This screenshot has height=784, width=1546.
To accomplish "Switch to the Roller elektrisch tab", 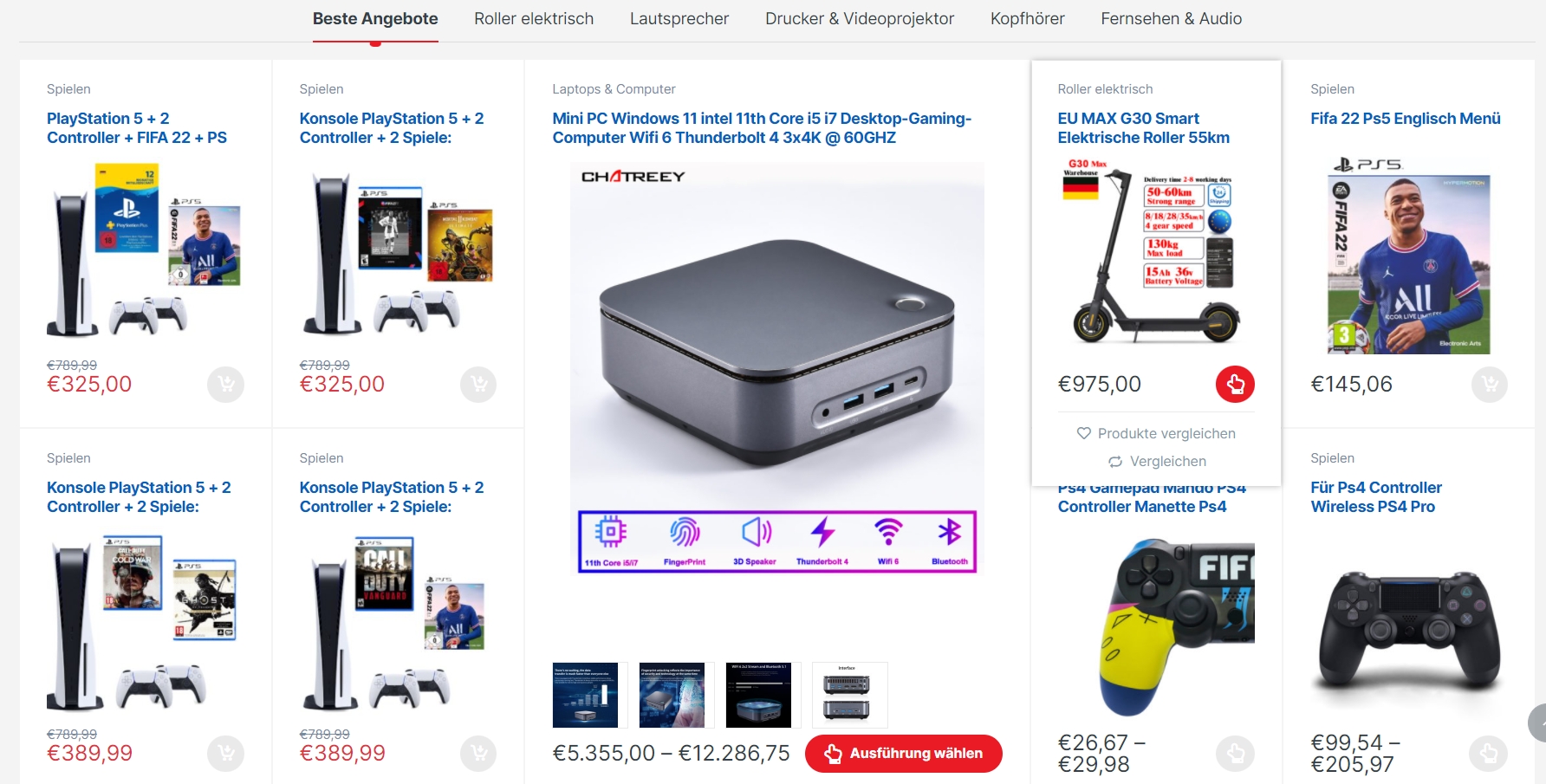I will 534,19.
